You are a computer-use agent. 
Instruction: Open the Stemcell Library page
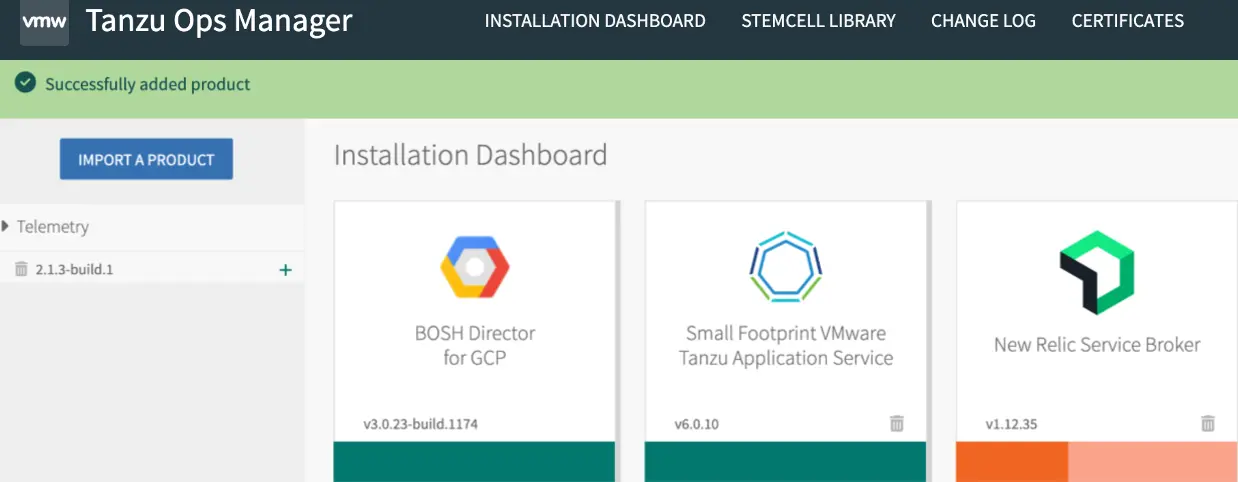point(818,21)
